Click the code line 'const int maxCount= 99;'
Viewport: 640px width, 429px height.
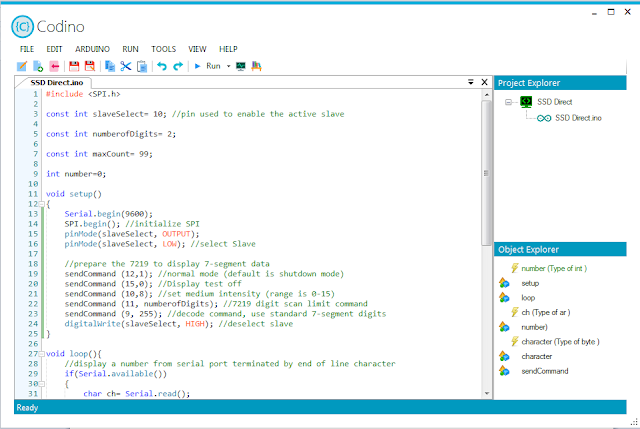click(99, 154)
